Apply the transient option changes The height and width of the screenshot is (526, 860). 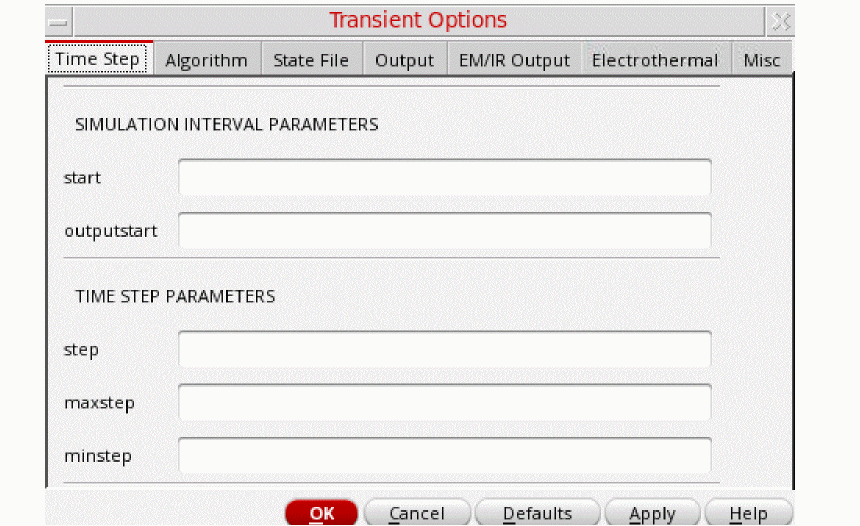point(652,513)
